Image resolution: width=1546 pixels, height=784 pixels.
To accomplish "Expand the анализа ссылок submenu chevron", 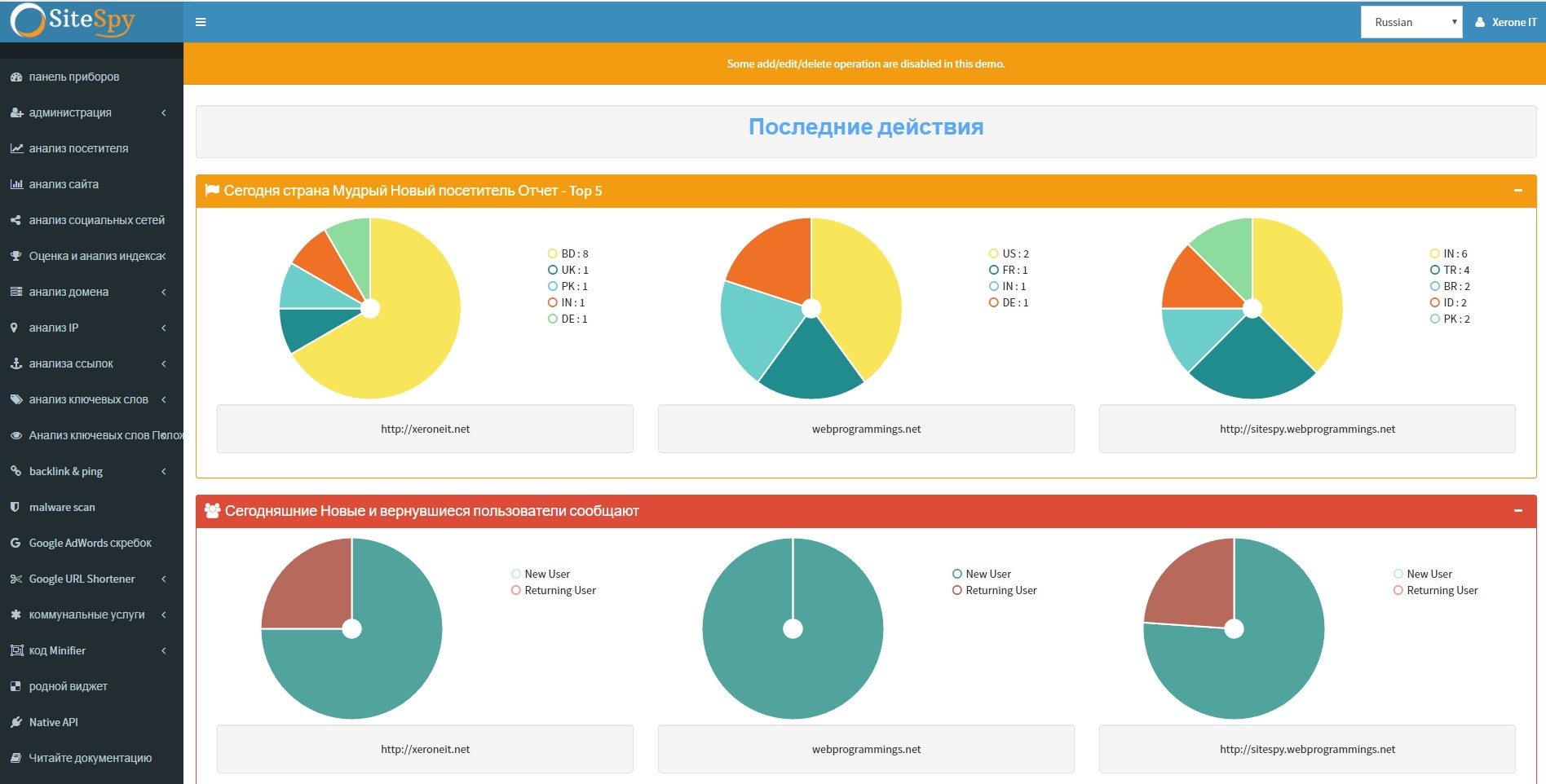I will pos(164,363).
